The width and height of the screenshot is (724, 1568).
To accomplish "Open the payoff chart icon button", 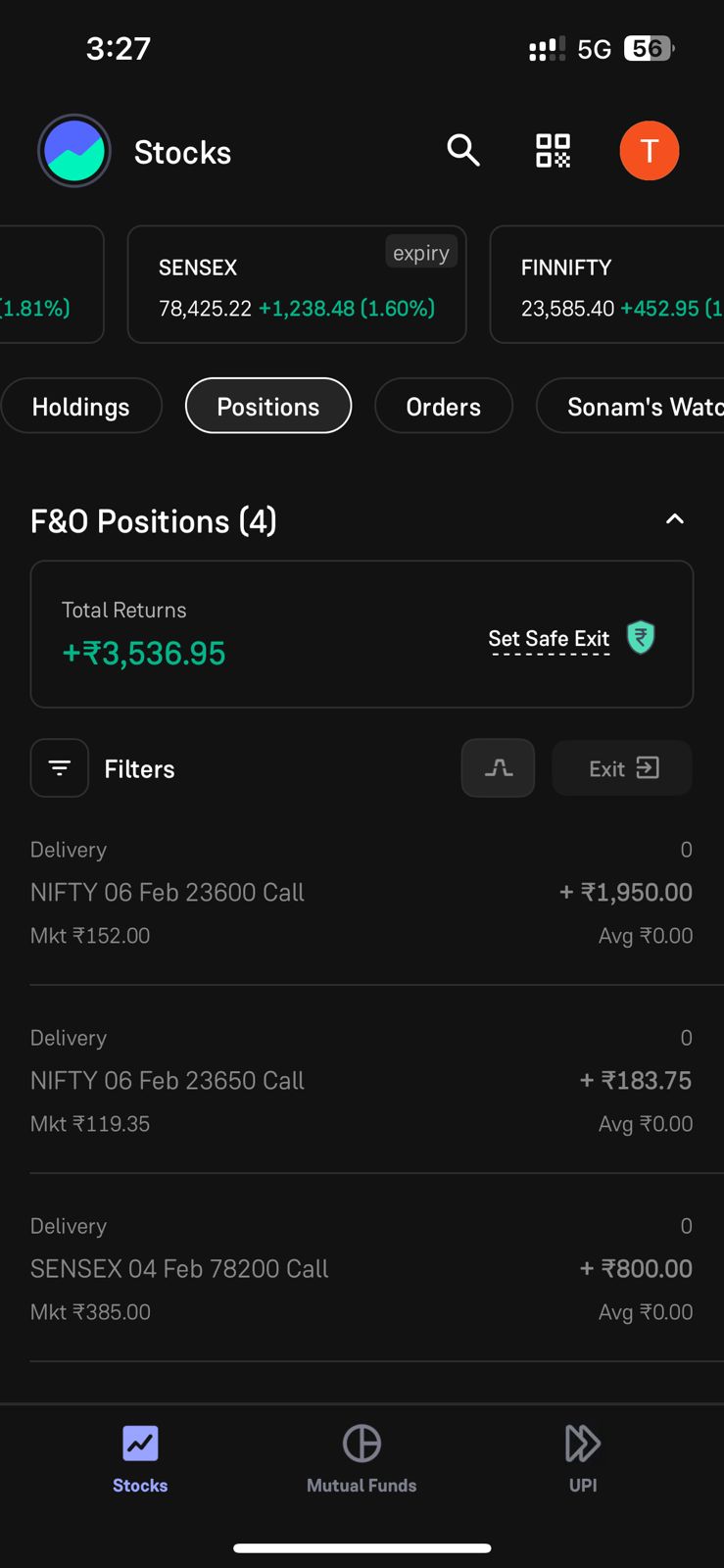I will (x=498, y=767).
